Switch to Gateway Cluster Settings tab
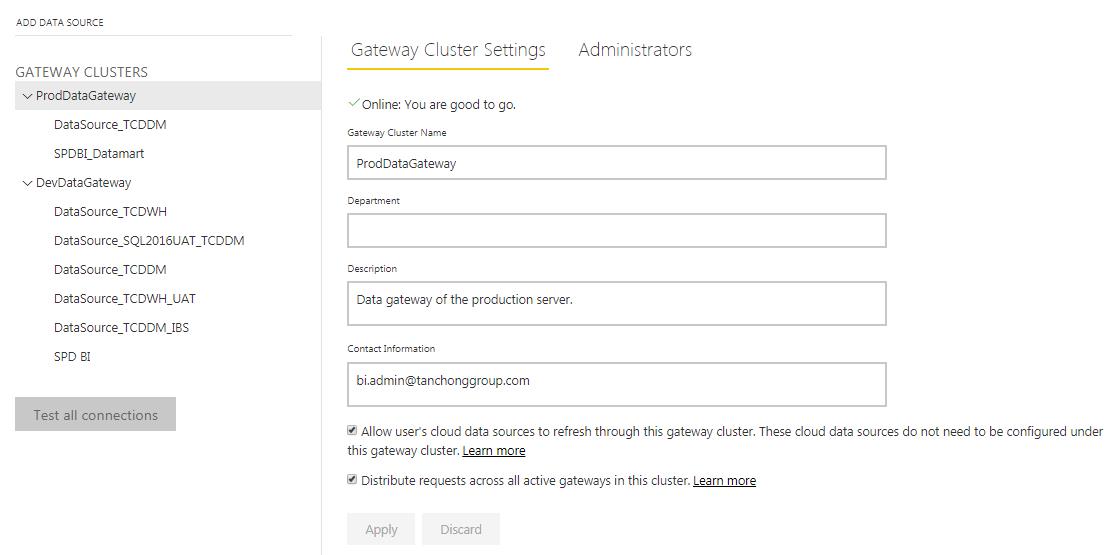This screenshot has height=555, width=1110. coord(448,50)
